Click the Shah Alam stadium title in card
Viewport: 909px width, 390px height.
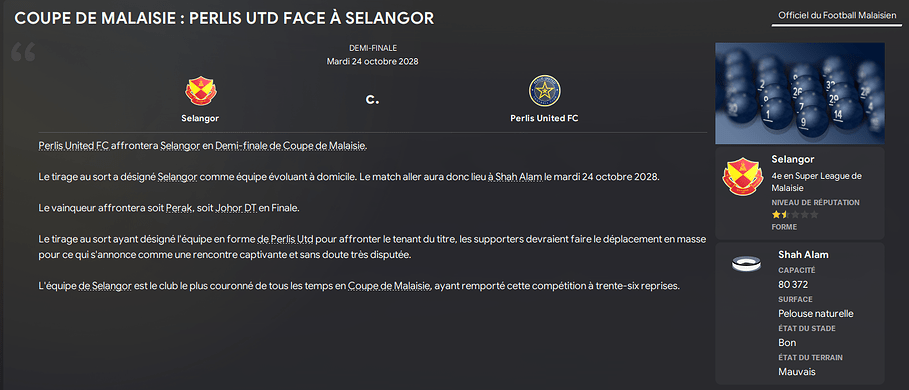point(803,255)
